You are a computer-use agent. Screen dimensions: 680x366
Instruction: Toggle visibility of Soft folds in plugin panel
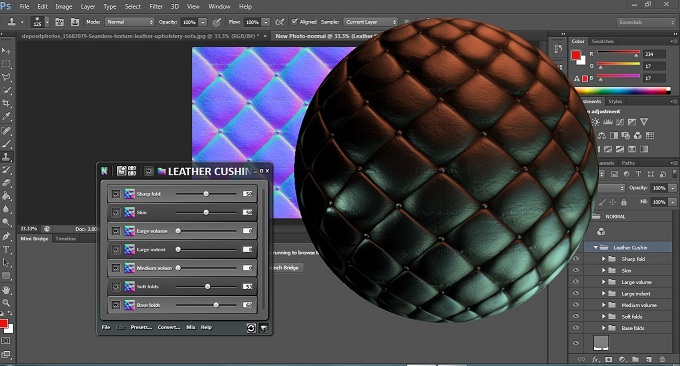click(x=116, y=287)
